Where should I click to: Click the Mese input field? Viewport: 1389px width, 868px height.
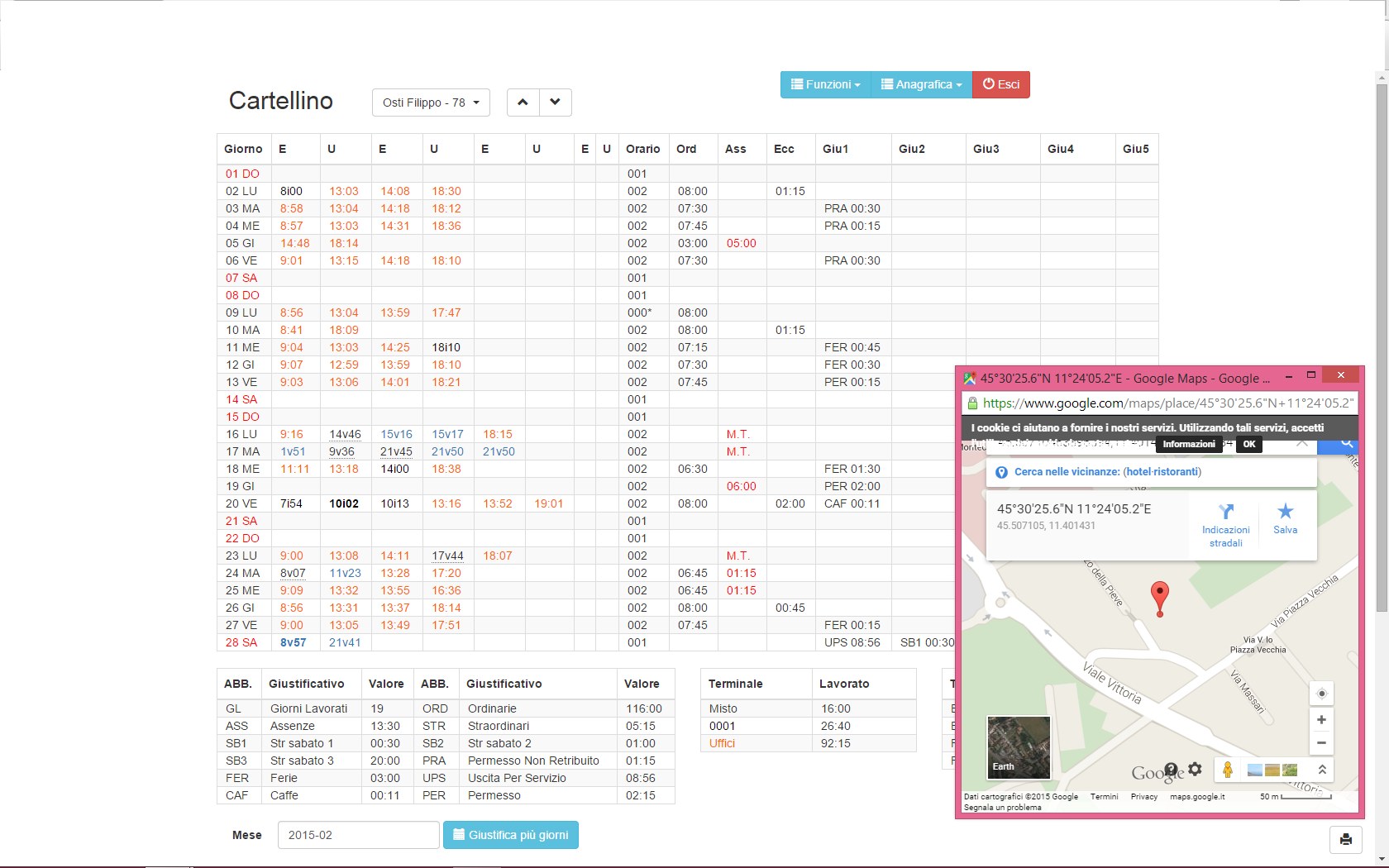pos(358,835)
